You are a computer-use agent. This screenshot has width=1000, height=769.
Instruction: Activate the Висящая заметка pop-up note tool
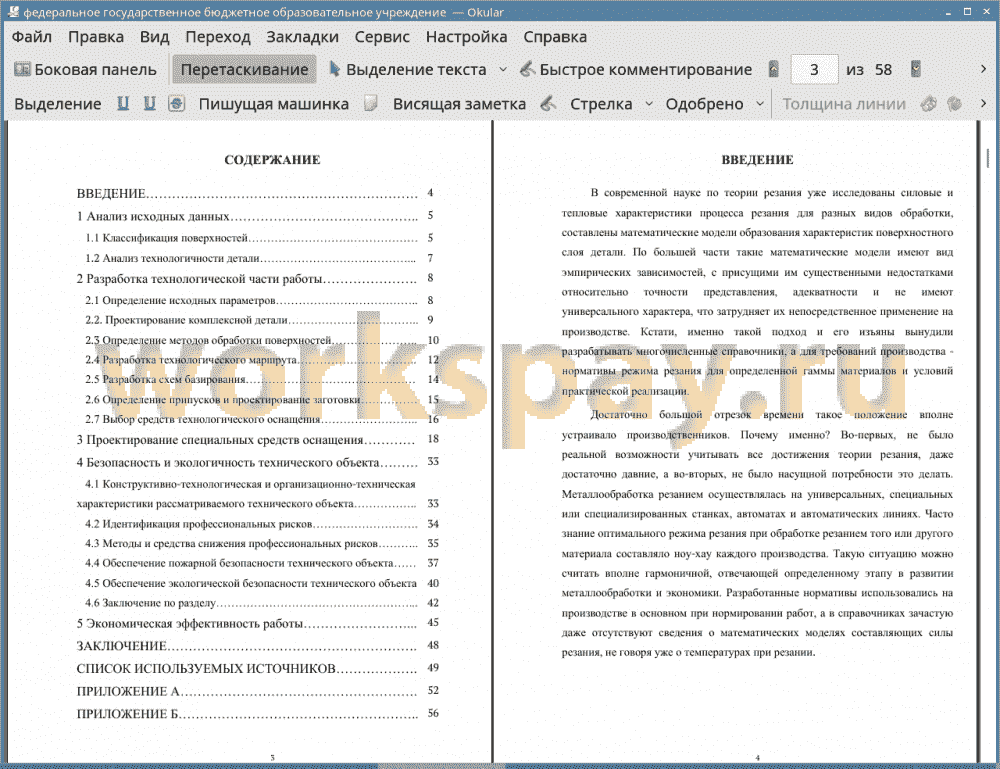[459, 104]
